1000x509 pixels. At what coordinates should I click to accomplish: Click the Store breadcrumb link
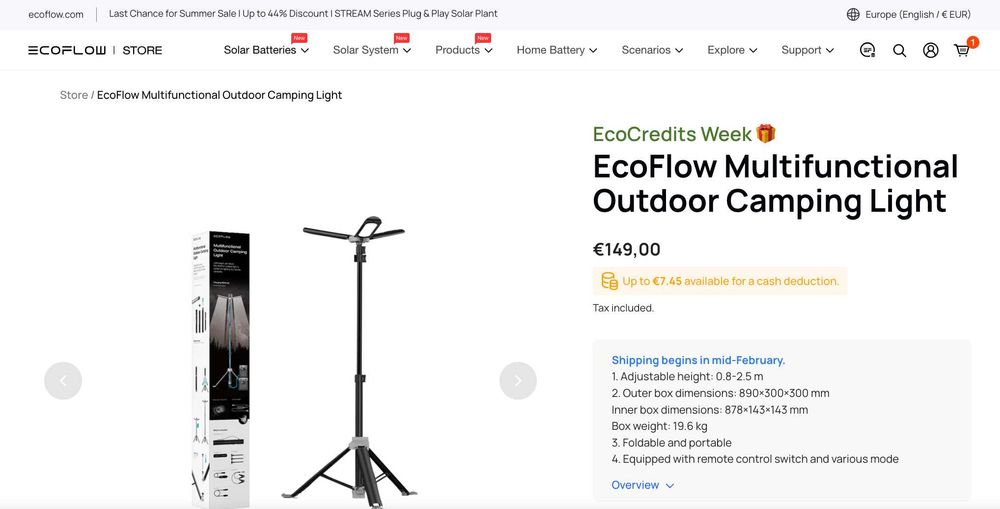[74, 95]
